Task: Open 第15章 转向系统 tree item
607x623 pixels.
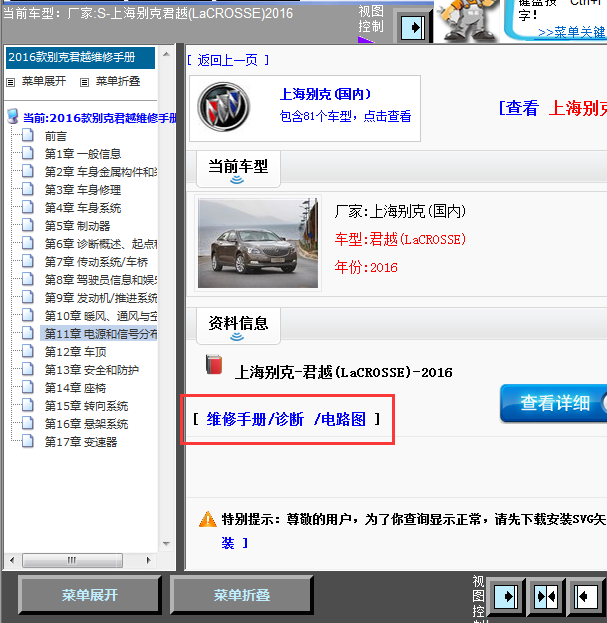Action: (87, 406)
